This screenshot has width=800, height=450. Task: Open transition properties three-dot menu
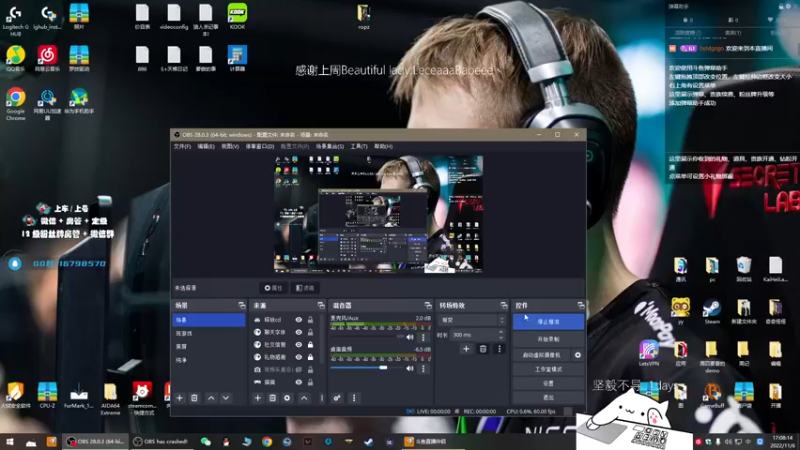coord(499,349)
